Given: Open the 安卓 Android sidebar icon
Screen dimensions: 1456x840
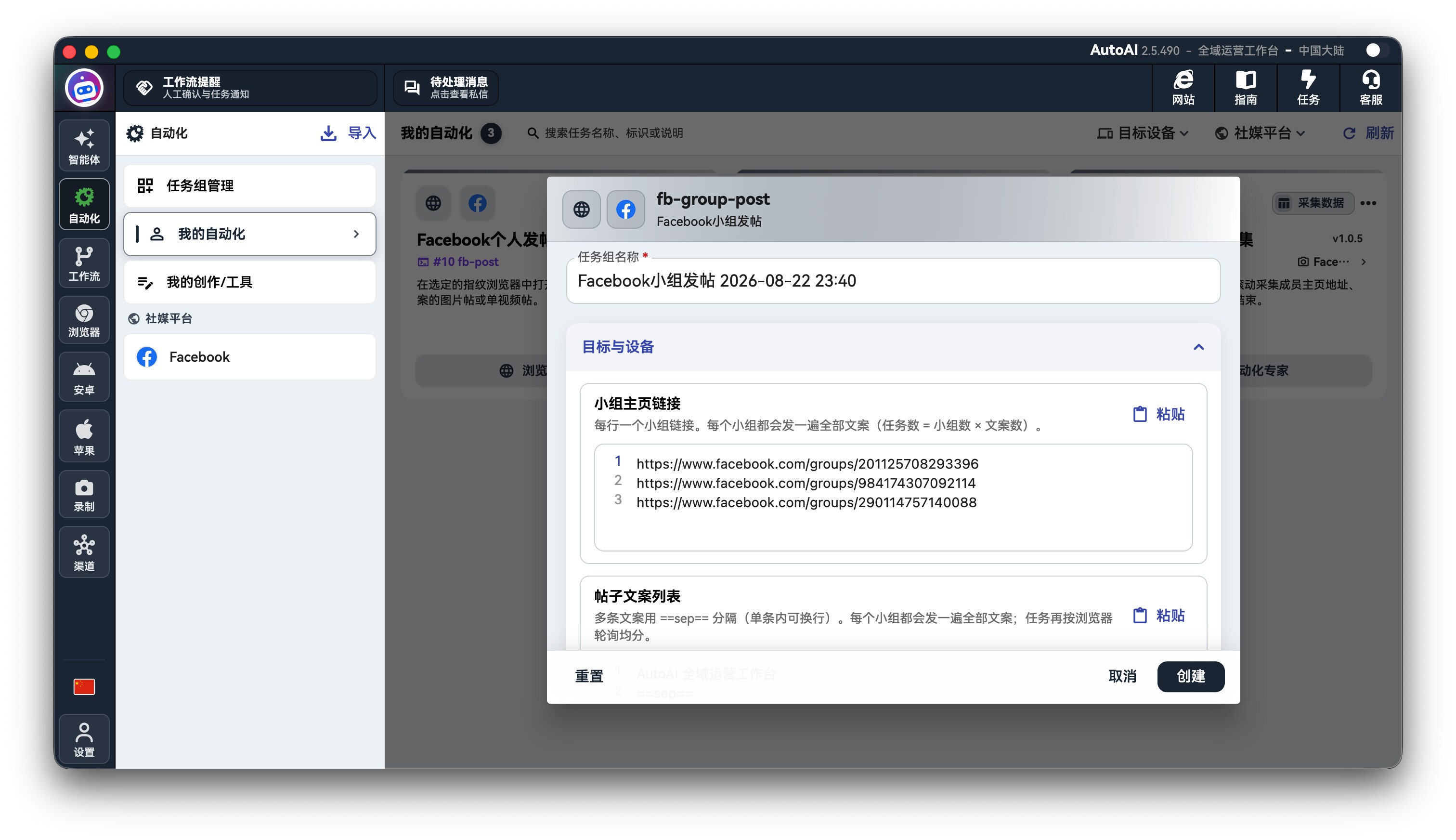Looking at the screenshot, I should (84, 377).
